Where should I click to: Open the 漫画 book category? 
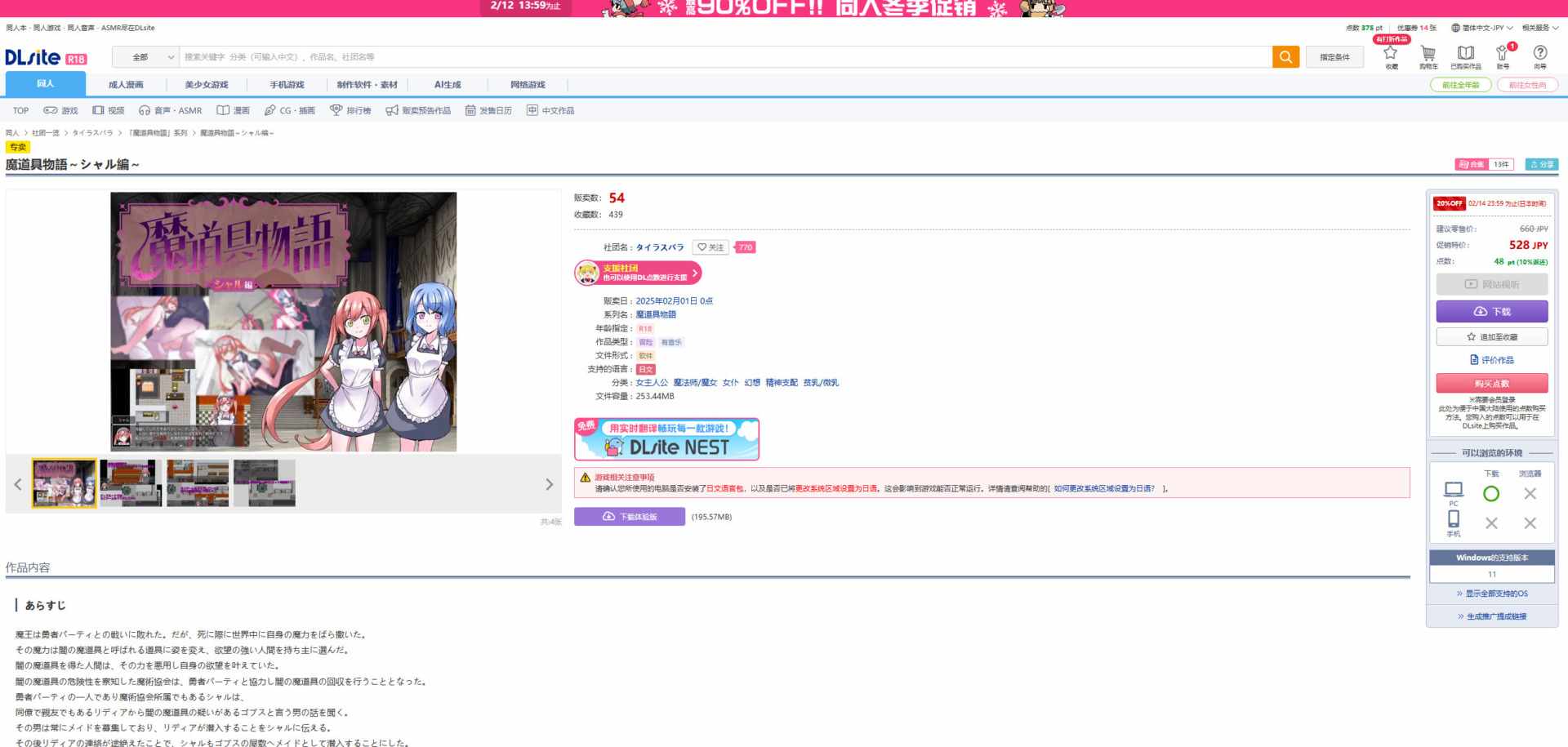click(x=233, y=110)
